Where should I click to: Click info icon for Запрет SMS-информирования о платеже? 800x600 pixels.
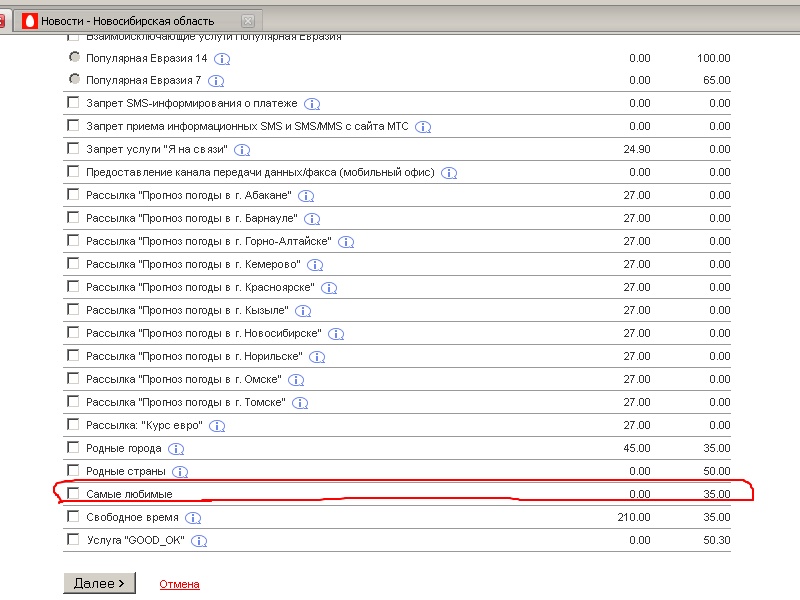pos(312,104)
